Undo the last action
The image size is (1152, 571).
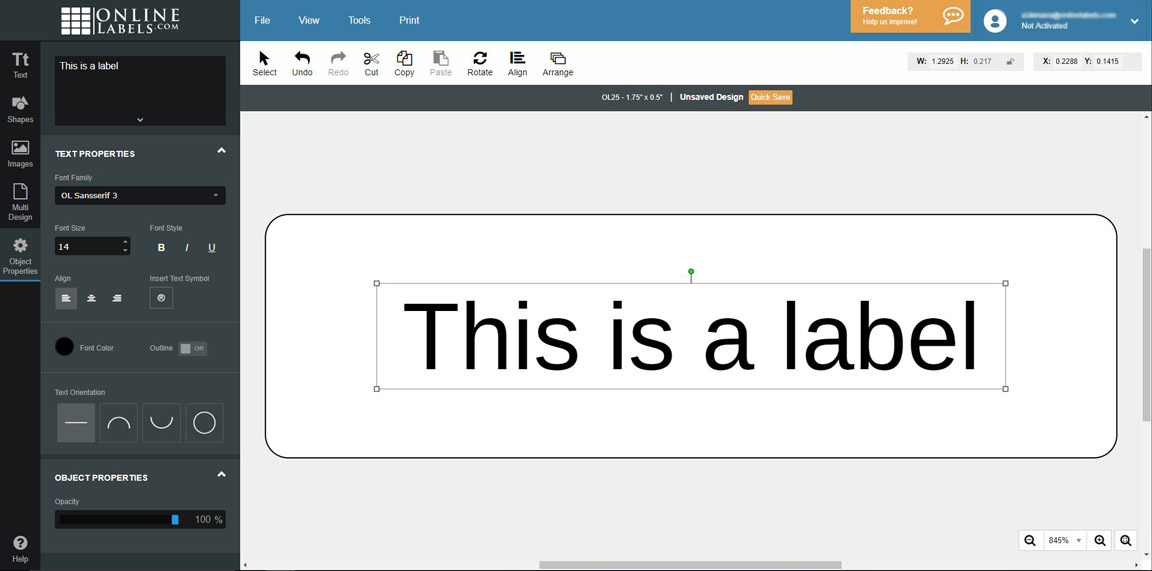tap(302, 63)
